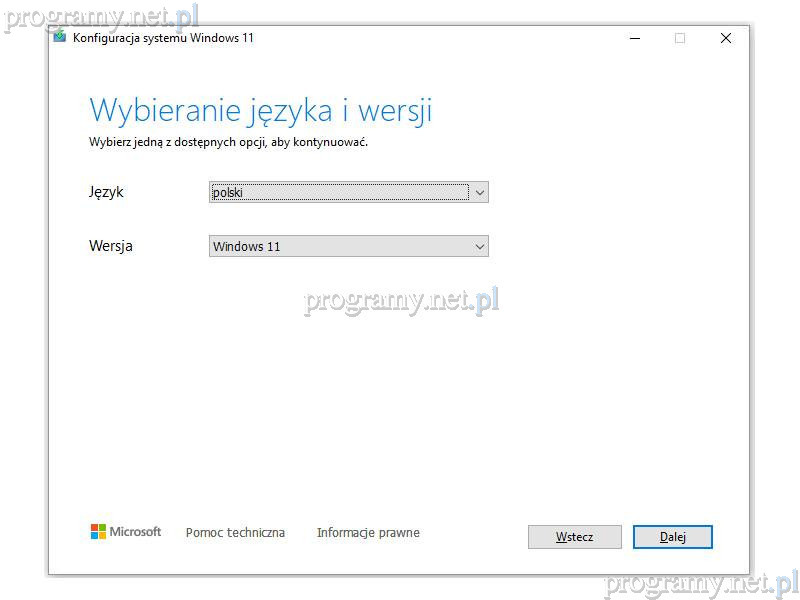
Task: Select the 'polski' language field
Action: click(x=339, y=192)
